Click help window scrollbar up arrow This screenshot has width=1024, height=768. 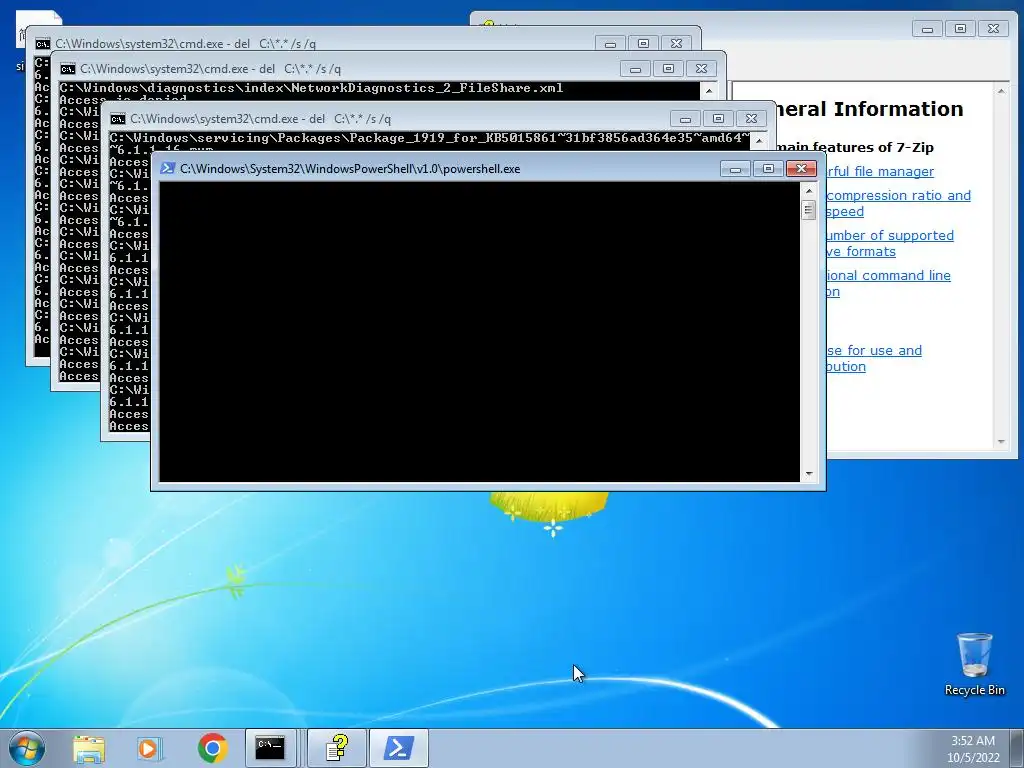click(1001, 91)
